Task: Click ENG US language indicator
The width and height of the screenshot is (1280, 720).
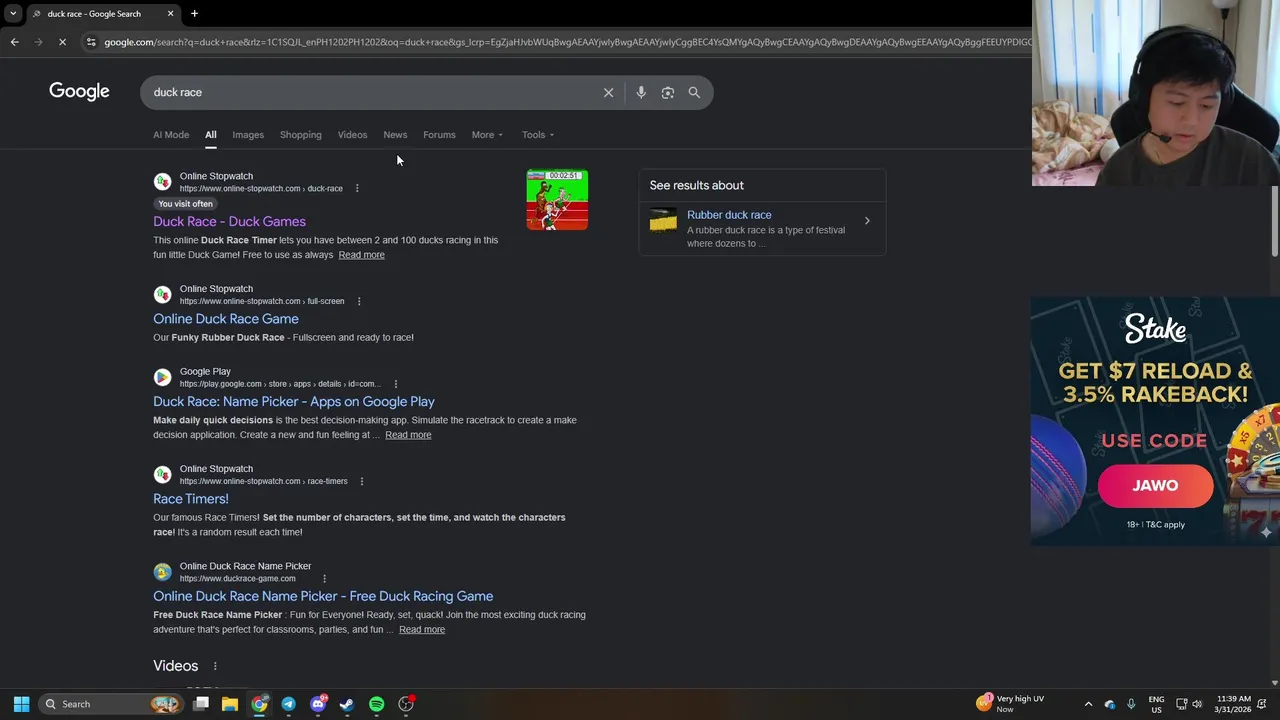Action: [1156, 704]
